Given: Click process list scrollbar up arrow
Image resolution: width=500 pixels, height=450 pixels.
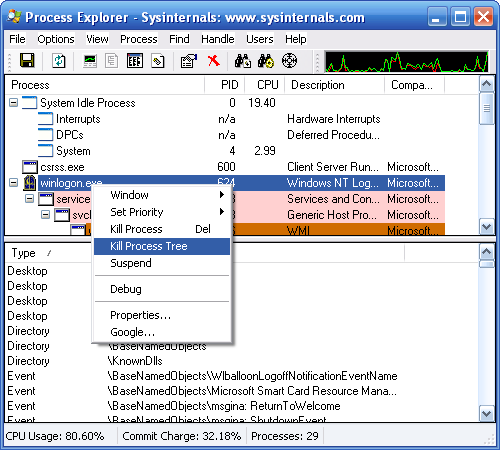Looking at the screenshot, I should [x=487, y=84].
